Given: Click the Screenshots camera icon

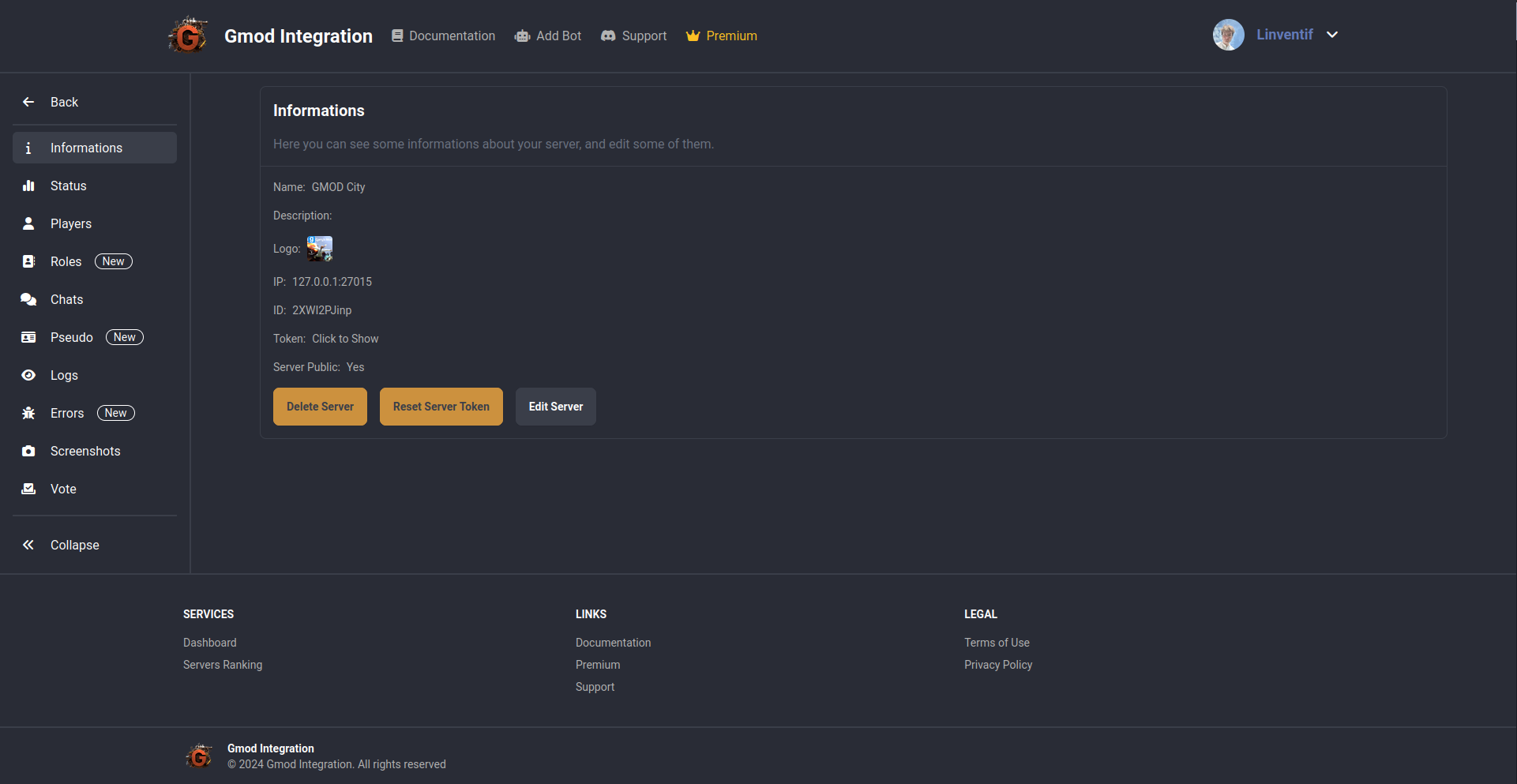Looking at the screenshot, I should click(x=28, y=451).
